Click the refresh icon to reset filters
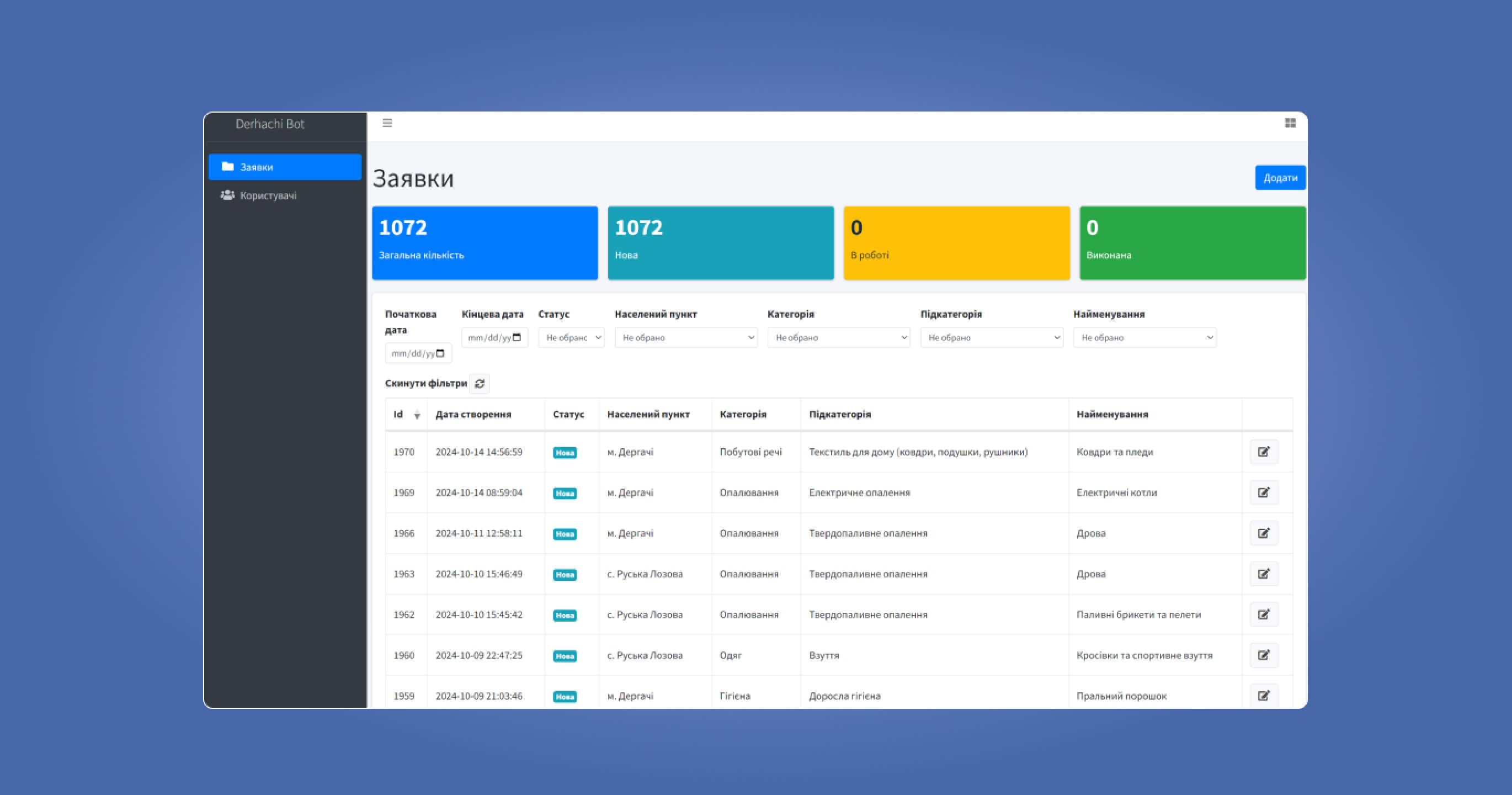 pyautogui.click(x=480, y=383)
